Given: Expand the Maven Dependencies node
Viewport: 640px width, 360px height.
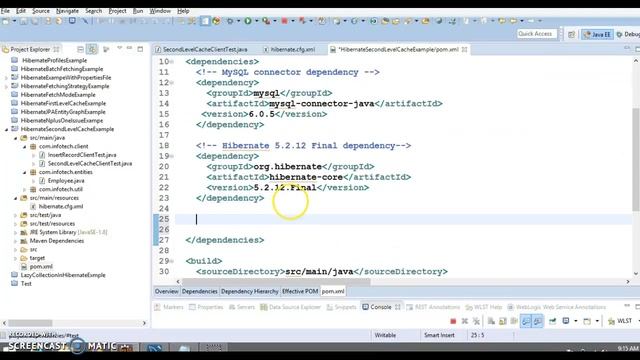Looking at the screenshot, I should pyautogui.click(x=16, y=241).
